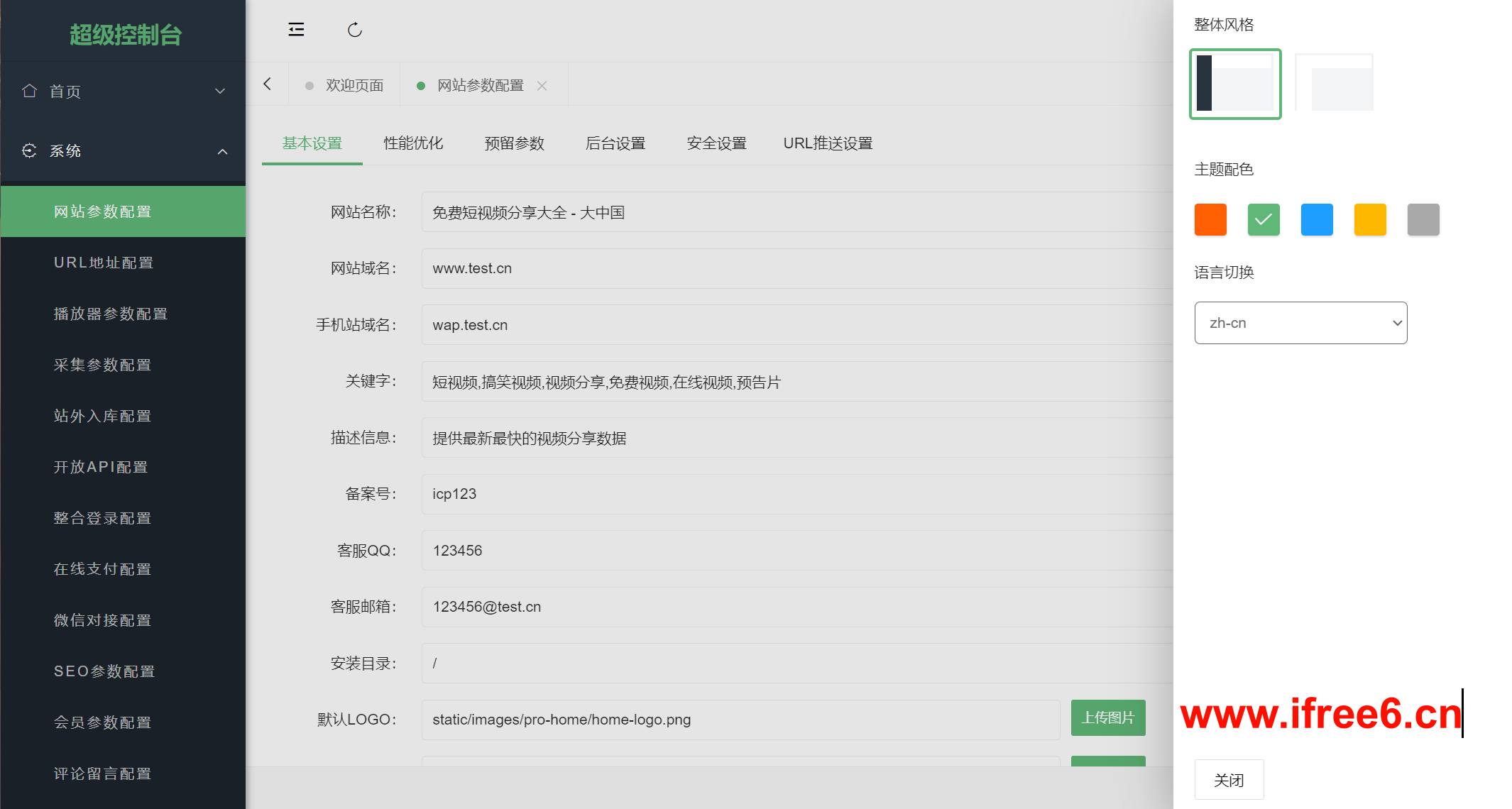
Task: Click the 上传图片 button for default LOGO
Action: point(1107,718)
